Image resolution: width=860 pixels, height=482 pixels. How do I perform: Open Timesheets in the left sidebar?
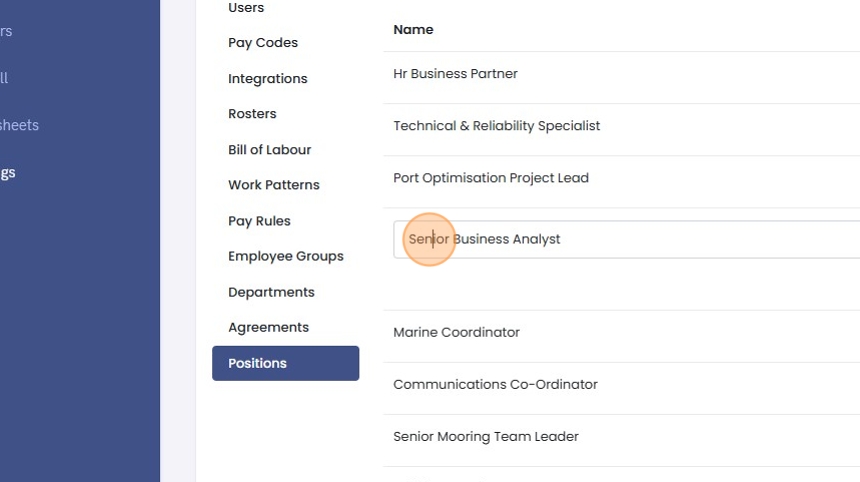tap(18, 125)
